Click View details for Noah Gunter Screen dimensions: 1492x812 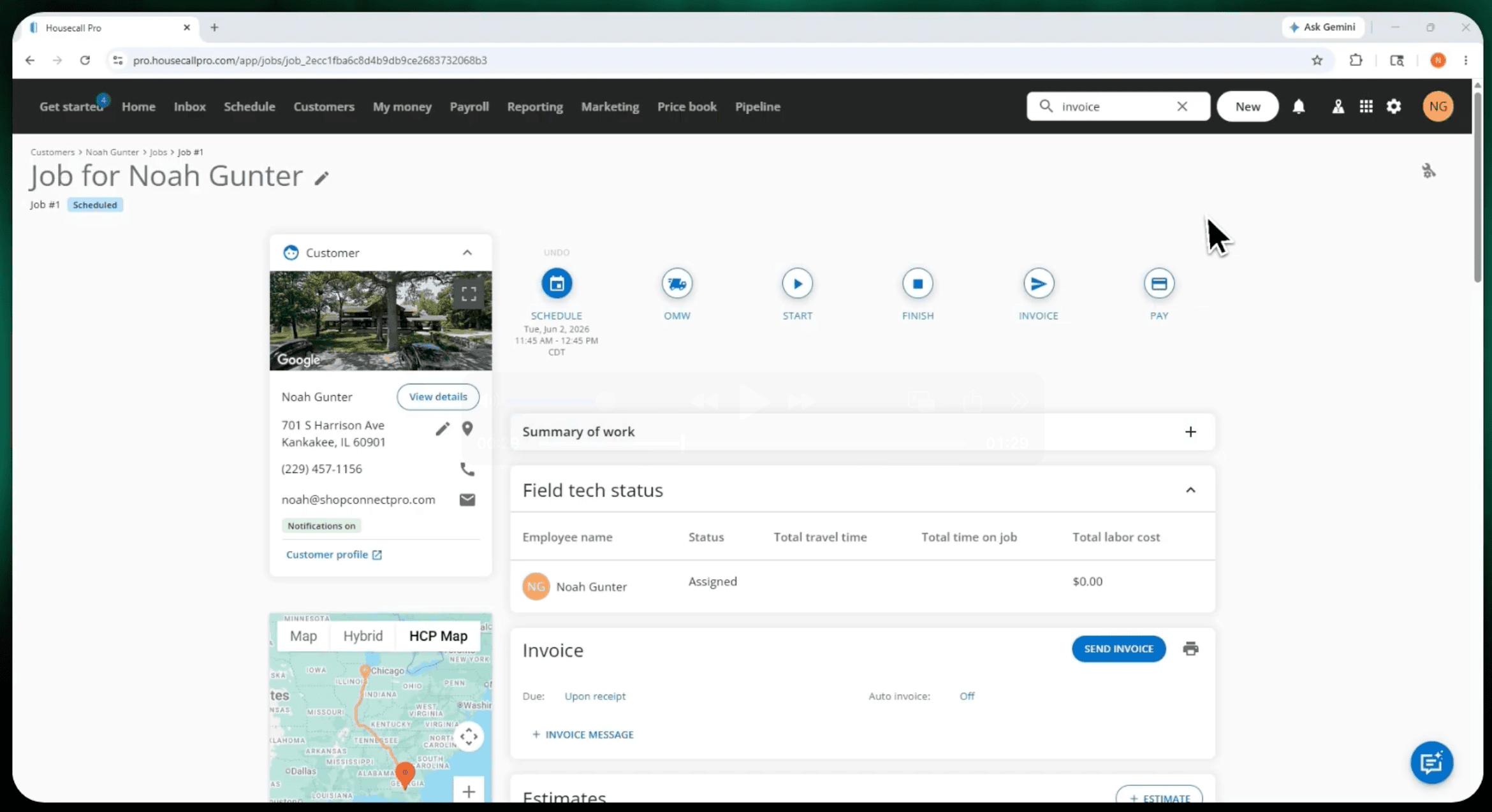point(438,396)
